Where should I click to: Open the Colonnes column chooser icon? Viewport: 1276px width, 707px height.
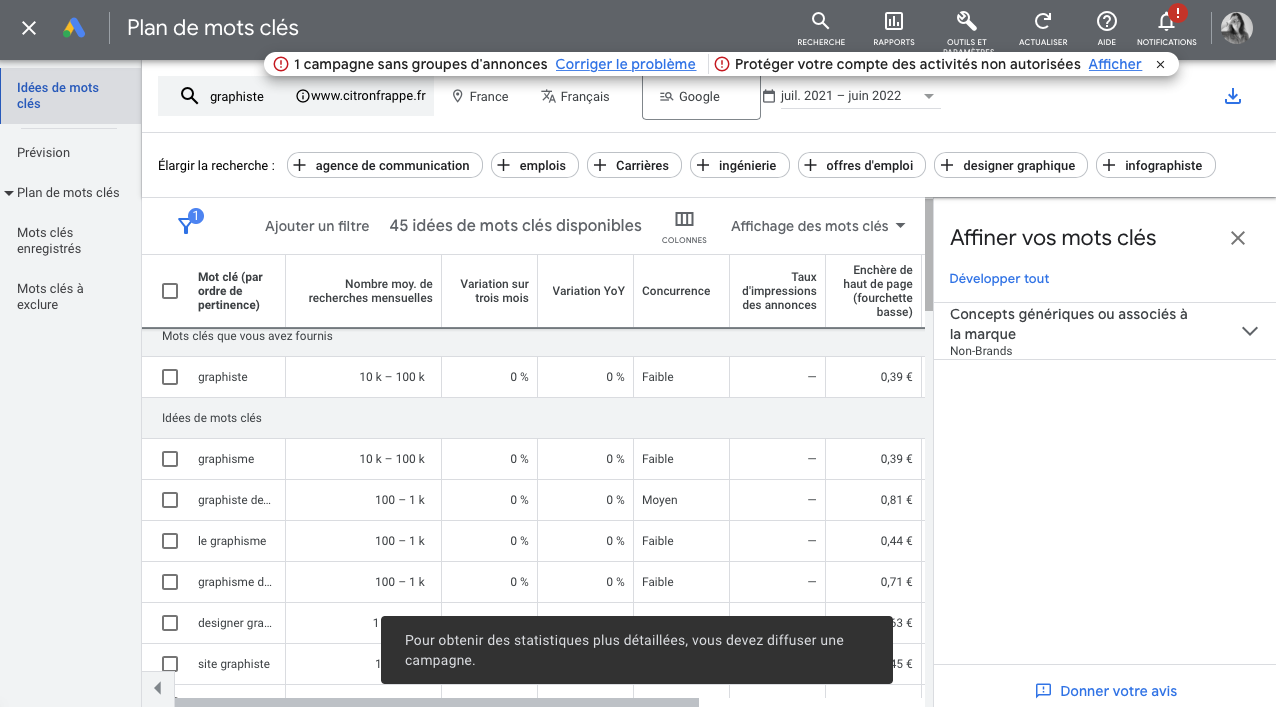tap(684, 219)
